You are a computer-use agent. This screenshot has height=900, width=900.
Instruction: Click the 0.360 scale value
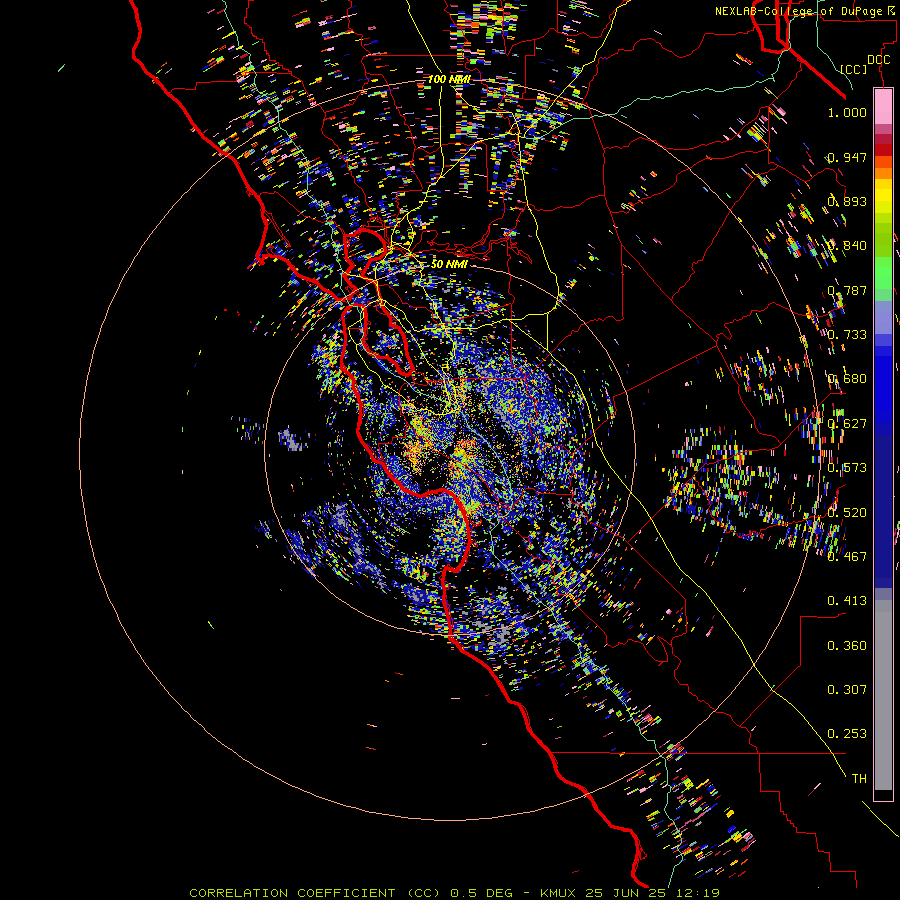pyautogui.click(x=847, y=646)
